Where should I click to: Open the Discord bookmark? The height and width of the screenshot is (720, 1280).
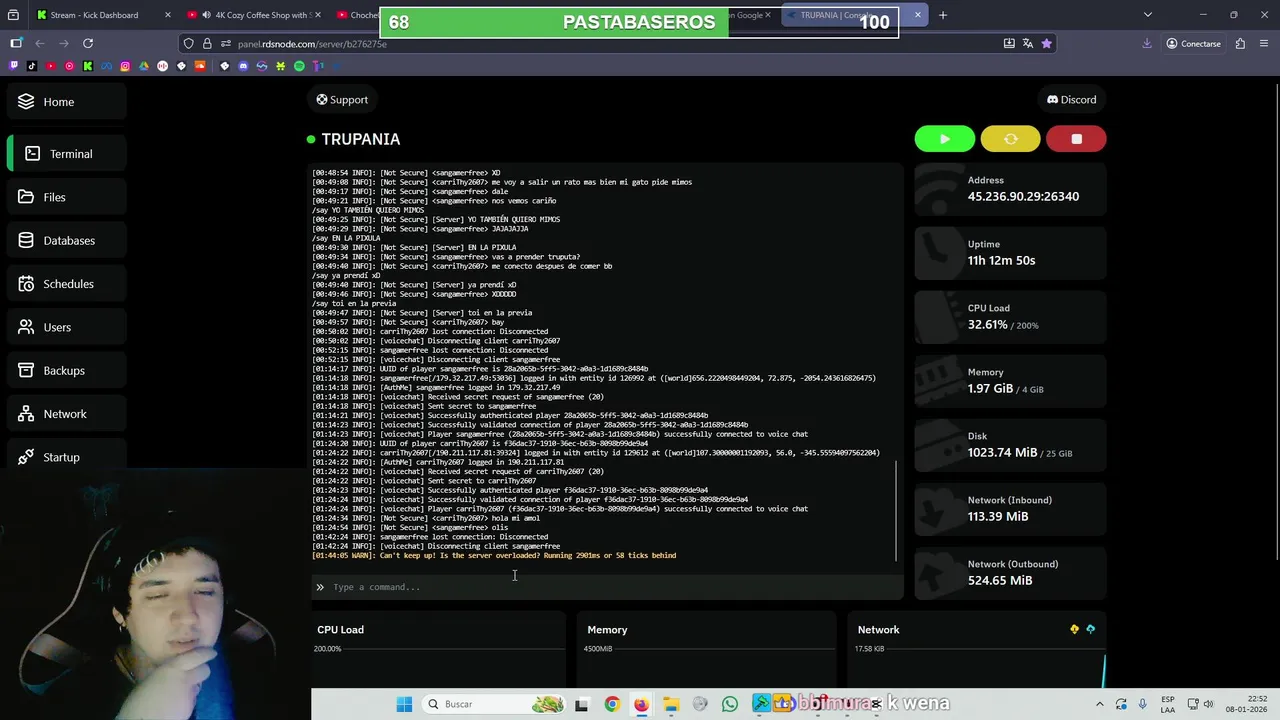[x=243, y=66]
